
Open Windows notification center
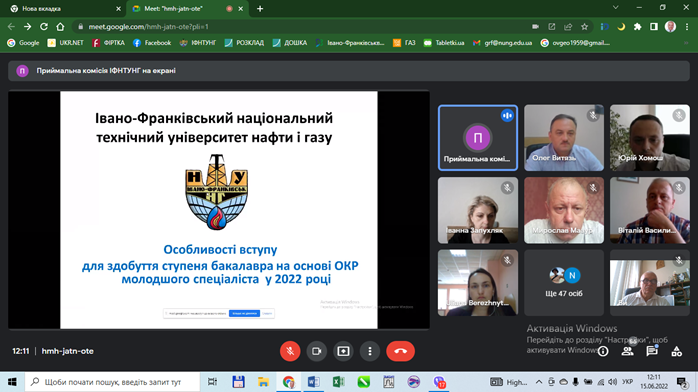pyautogui.click(x=682, y=382)
